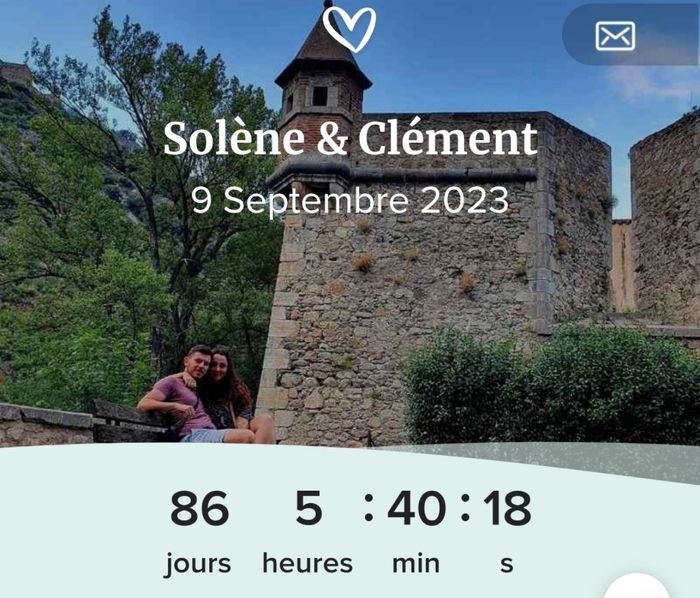The width and height of the screenshot is (700, 598).
Task: Select the 40 minutes countdown value
Action: [417, 508]
